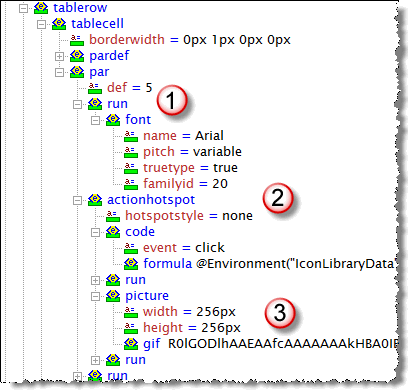Collapse the picture node
The image size is (408, 390).
95,296
